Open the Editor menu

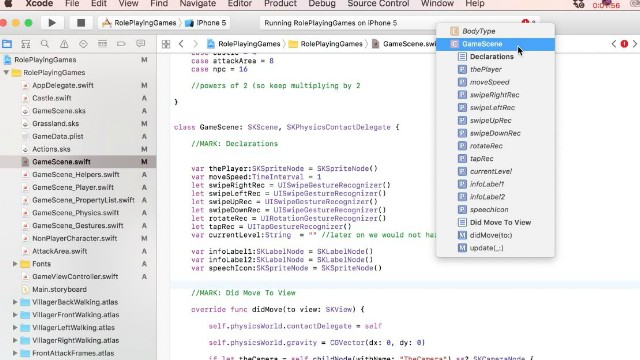point(240,4)
